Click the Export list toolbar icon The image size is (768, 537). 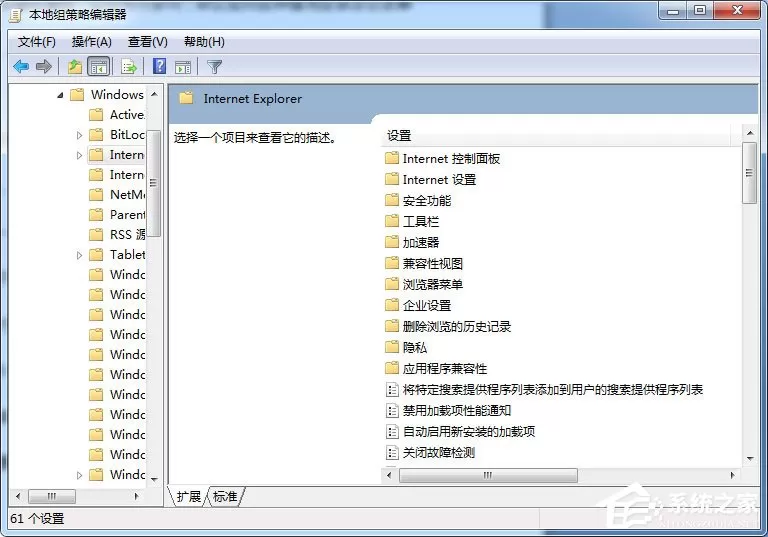(129, 67)
